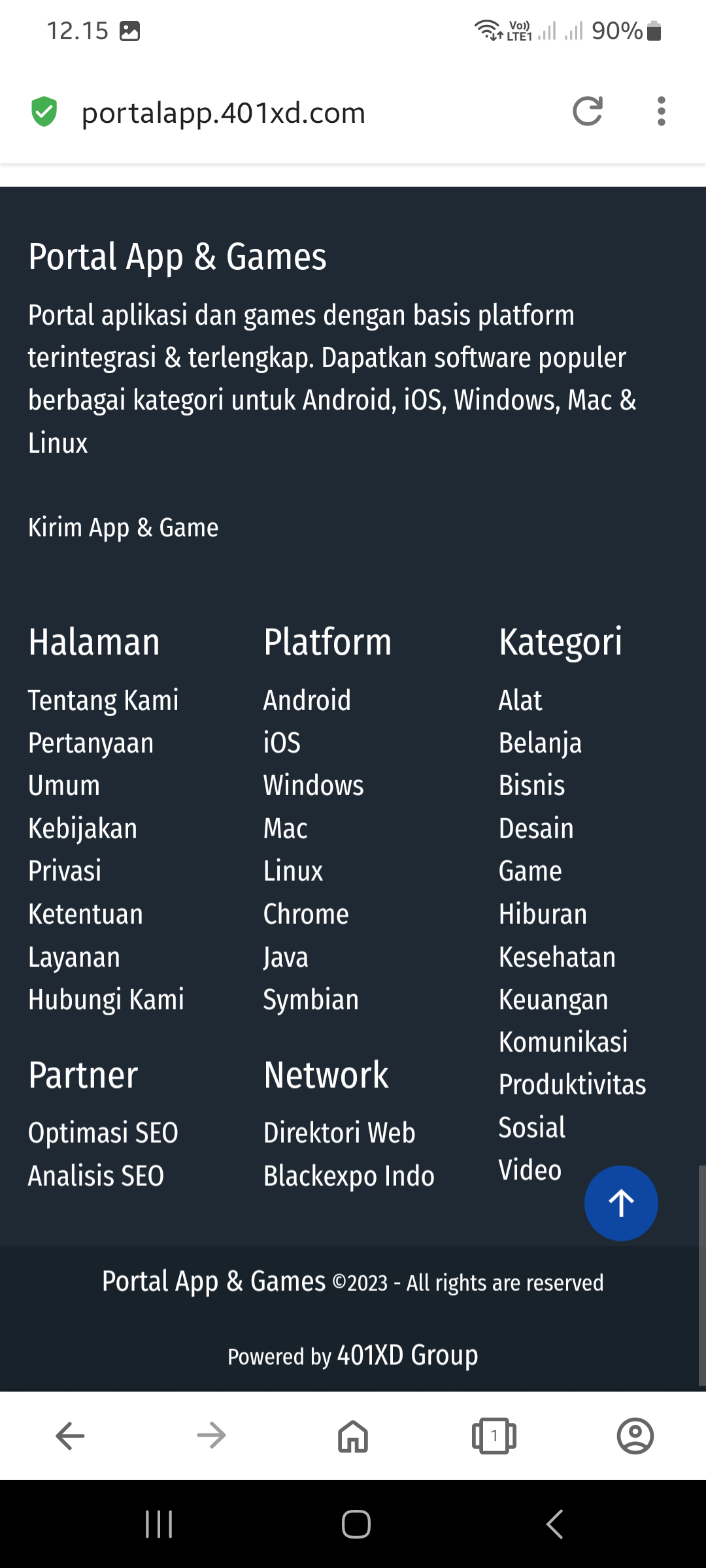Open the Kirim App & Game link
The width and height of the screenshot is (706, 1568).
click(x=123, y=527)
